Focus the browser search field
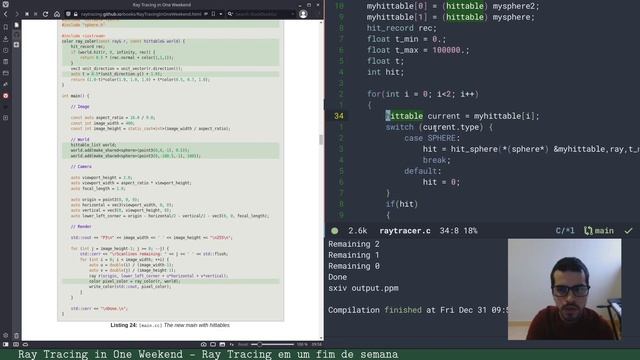 260,14
